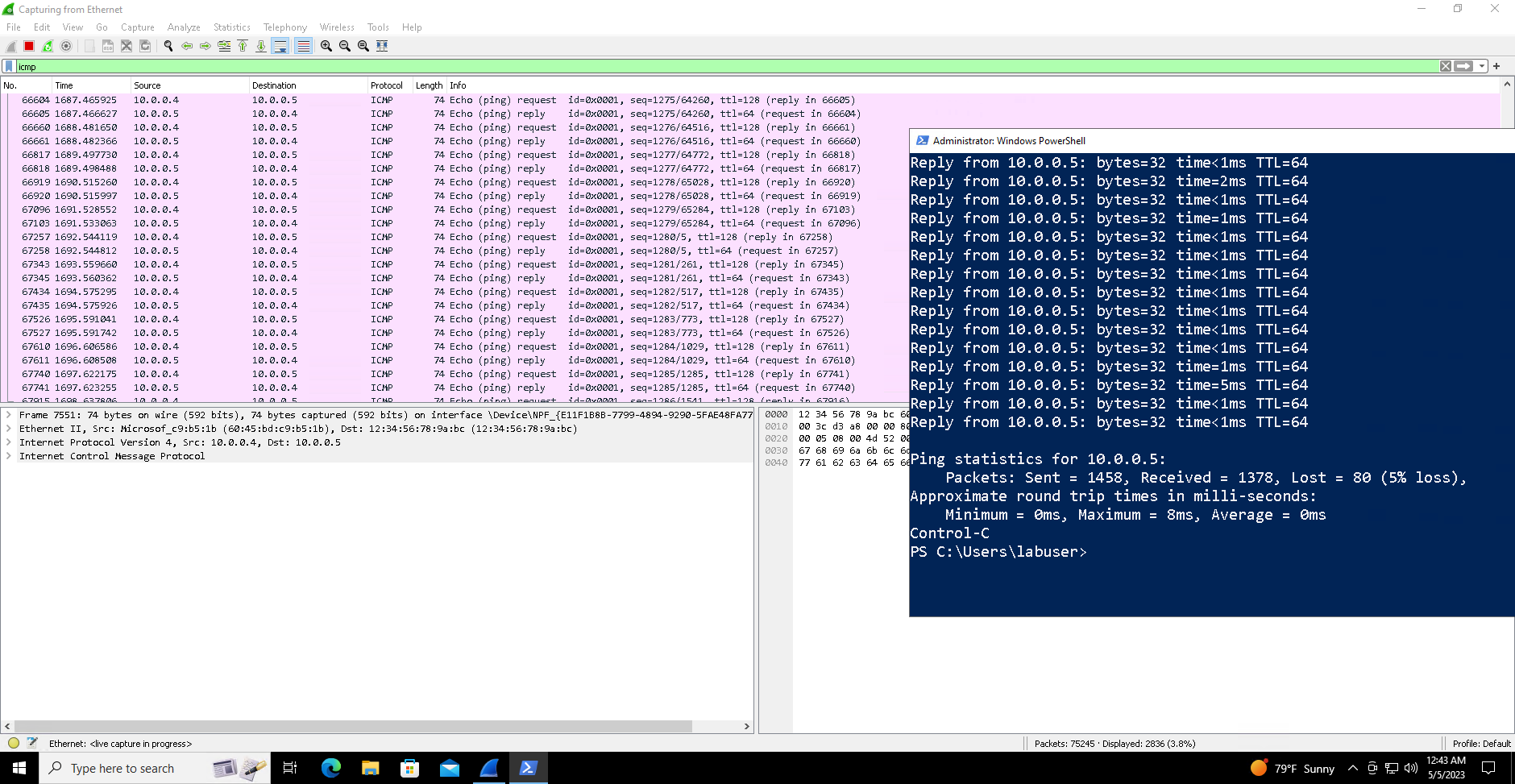Stop the live packet capture
This screenshot has width=1515, height=784.
click(28, 46)
